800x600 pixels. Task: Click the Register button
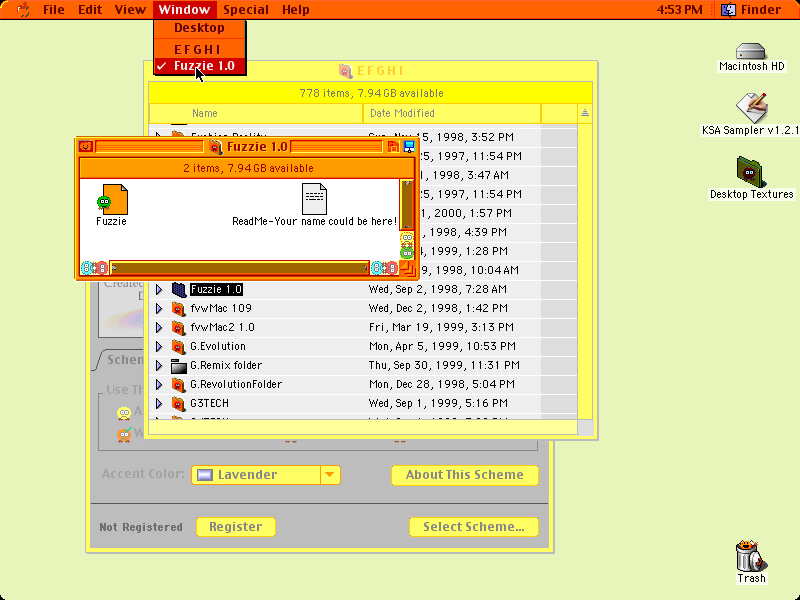point(236,527)
